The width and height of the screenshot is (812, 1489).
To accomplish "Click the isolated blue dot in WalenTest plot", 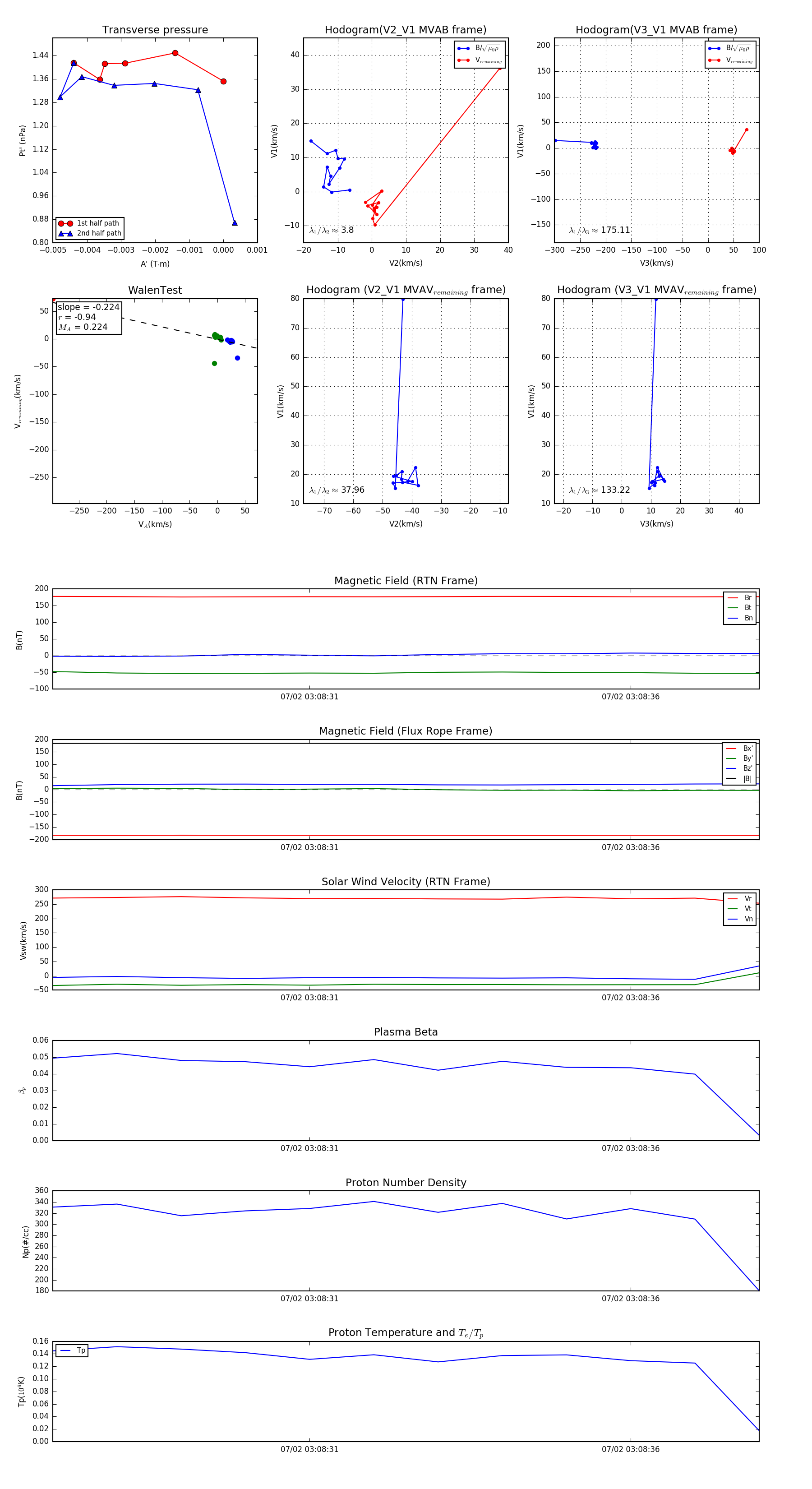I will [238, 358].
